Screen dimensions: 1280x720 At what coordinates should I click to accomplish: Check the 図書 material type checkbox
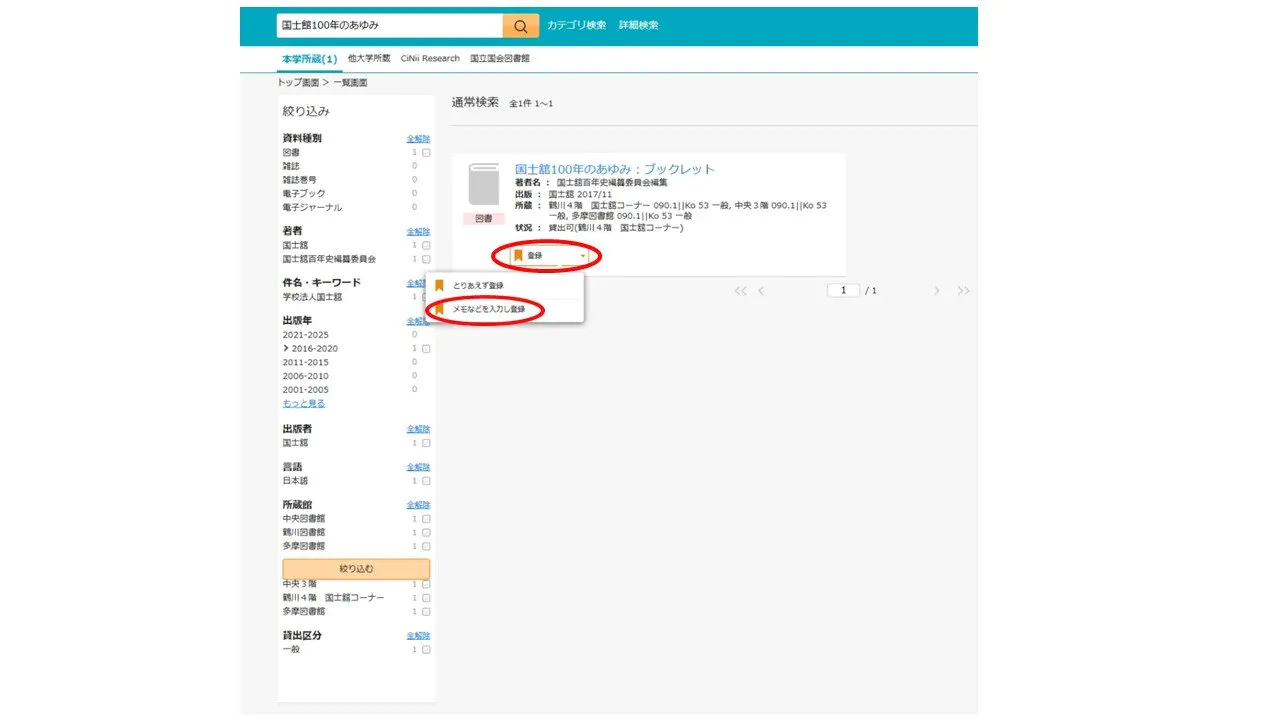pyautogui.click(x=426, y=153)
